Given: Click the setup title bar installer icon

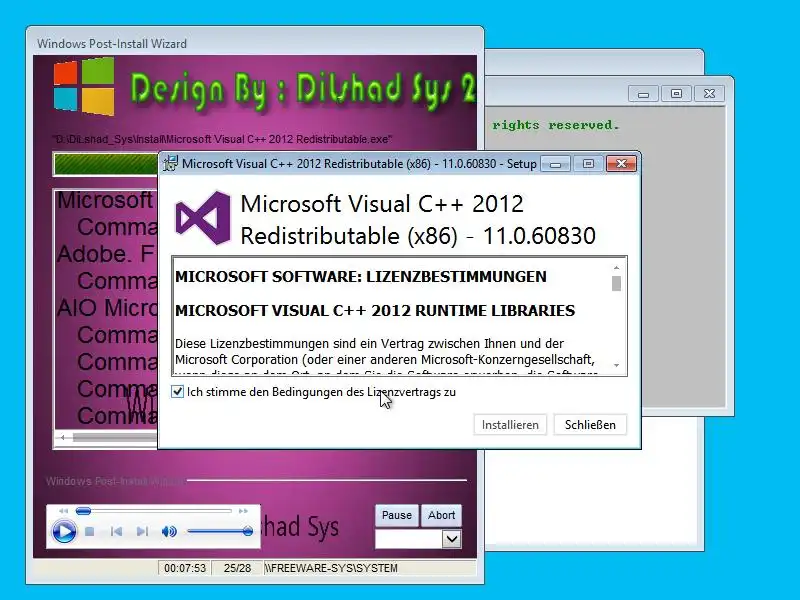Looking at the screenshot, I should pyautogui.click(x=170, y=163).
